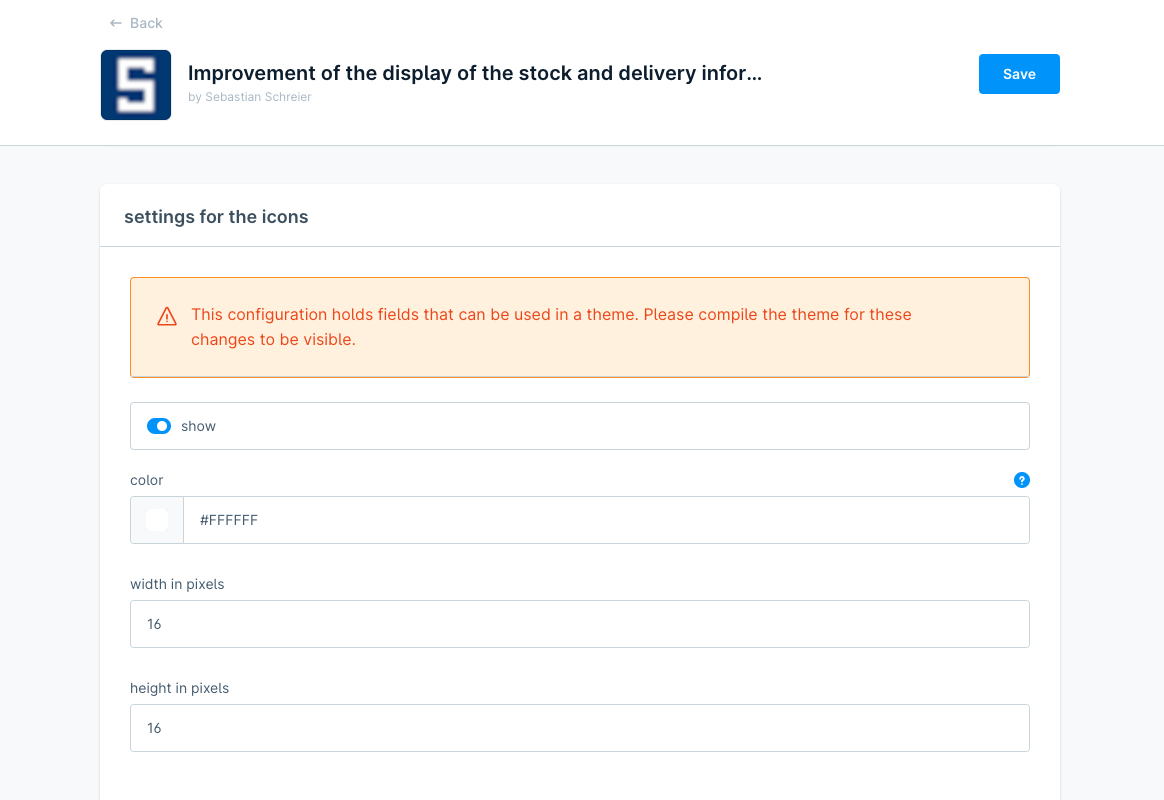The image size is (1164, 800).
Task: Click the #FFFFFF hex color input
Action: tap(600, 520)
